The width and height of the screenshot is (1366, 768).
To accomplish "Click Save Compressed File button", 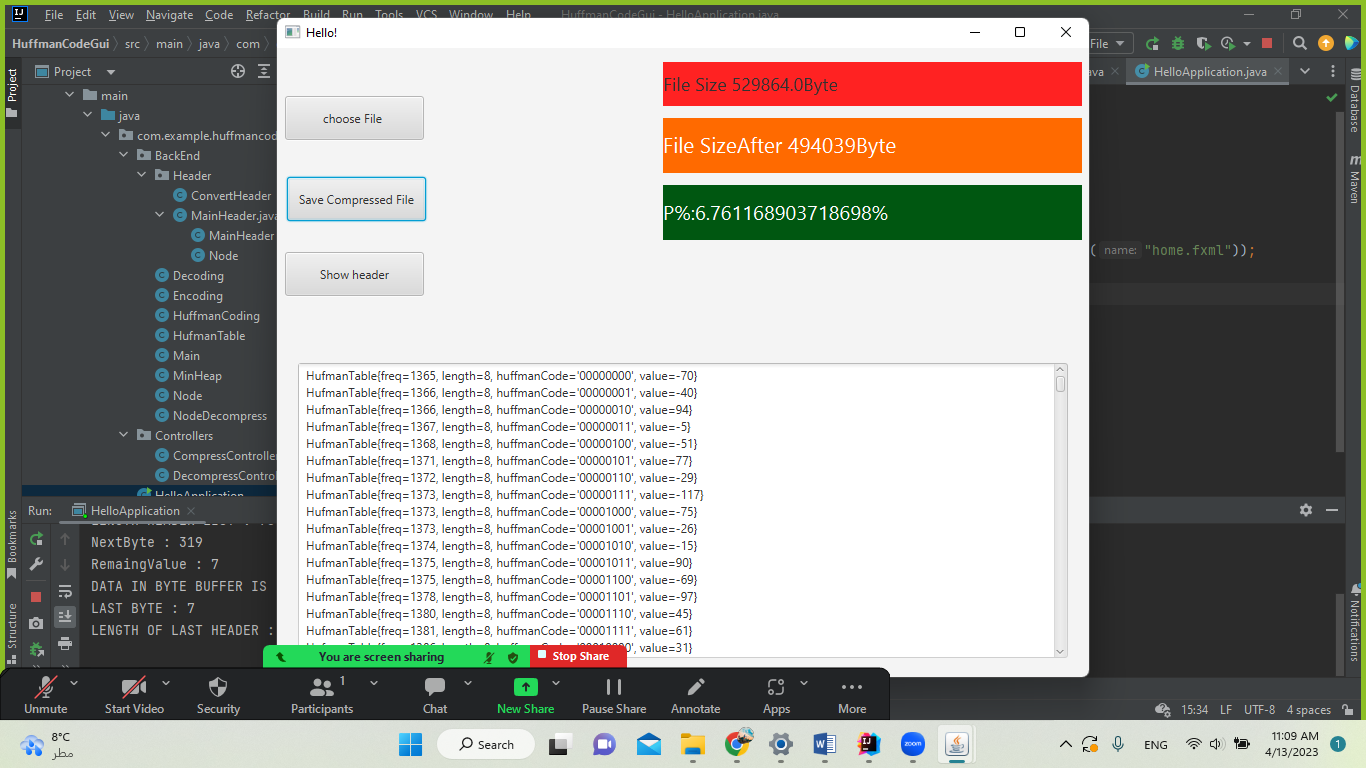I will point(356,199).
